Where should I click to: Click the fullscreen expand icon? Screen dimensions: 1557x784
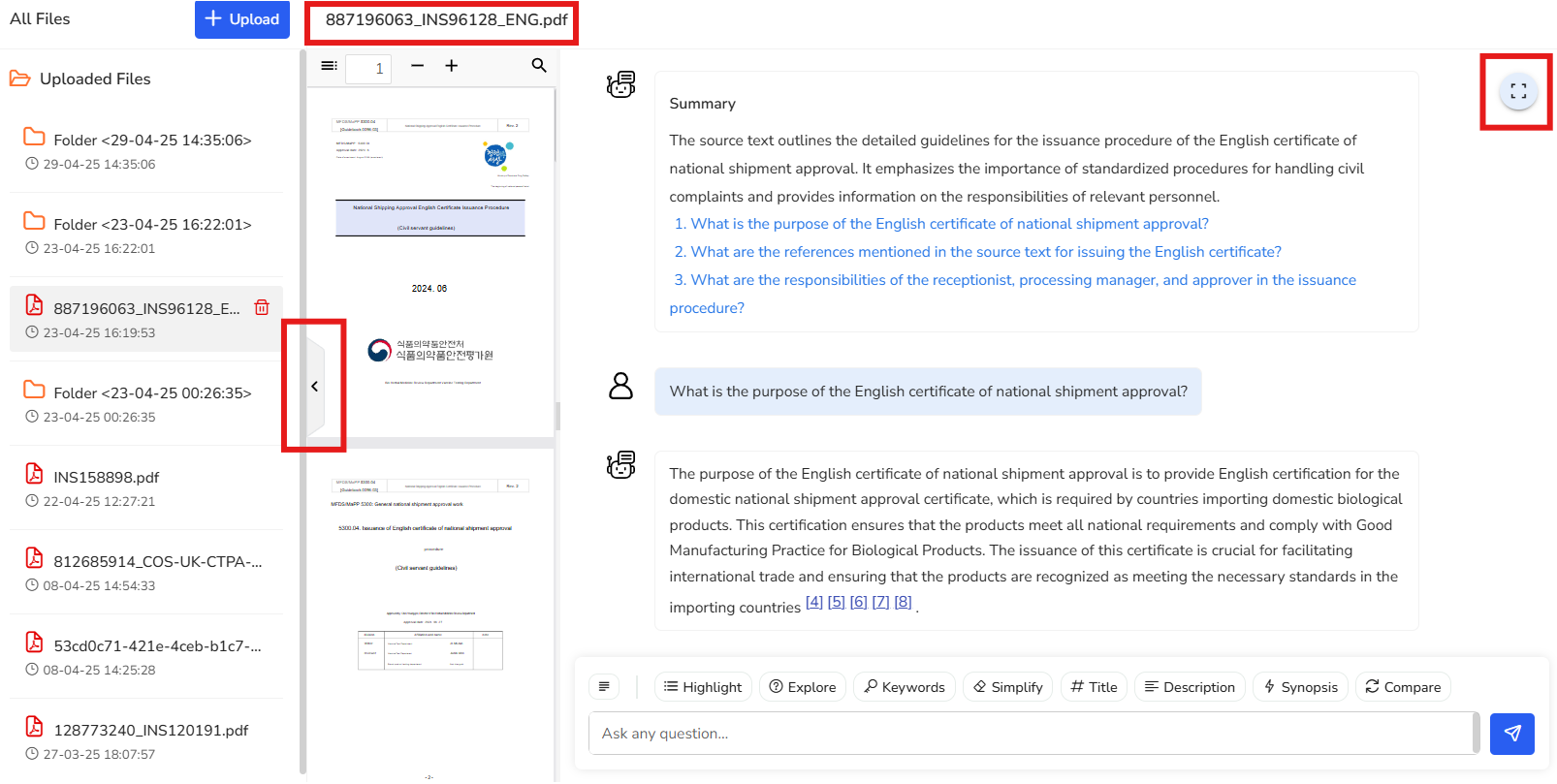tap(1517, 92)
